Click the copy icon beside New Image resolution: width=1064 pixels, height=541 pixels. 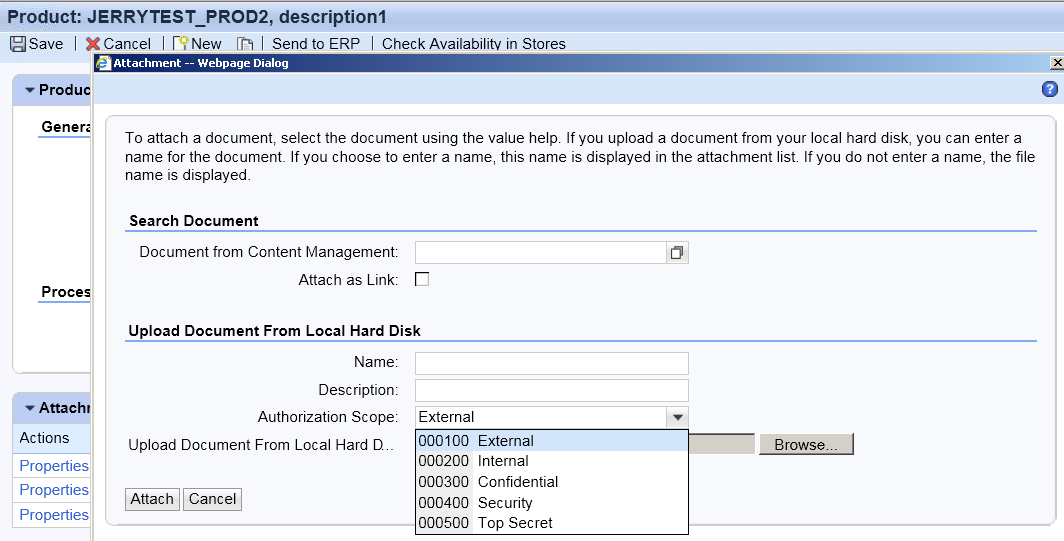[245, 44]
